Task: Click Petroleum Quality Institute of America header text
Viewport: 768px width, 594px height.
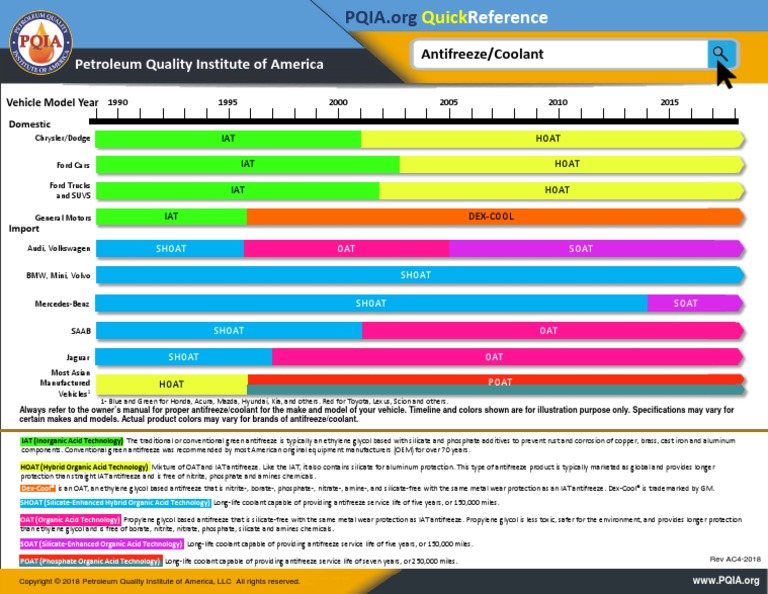Action: (199, 64)
